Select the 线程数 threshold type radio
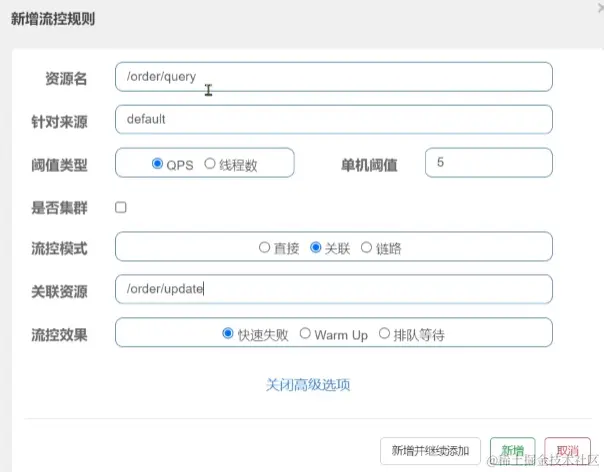Screen dimensions: 604x472 pyautogui.click(x=210, y=164)
